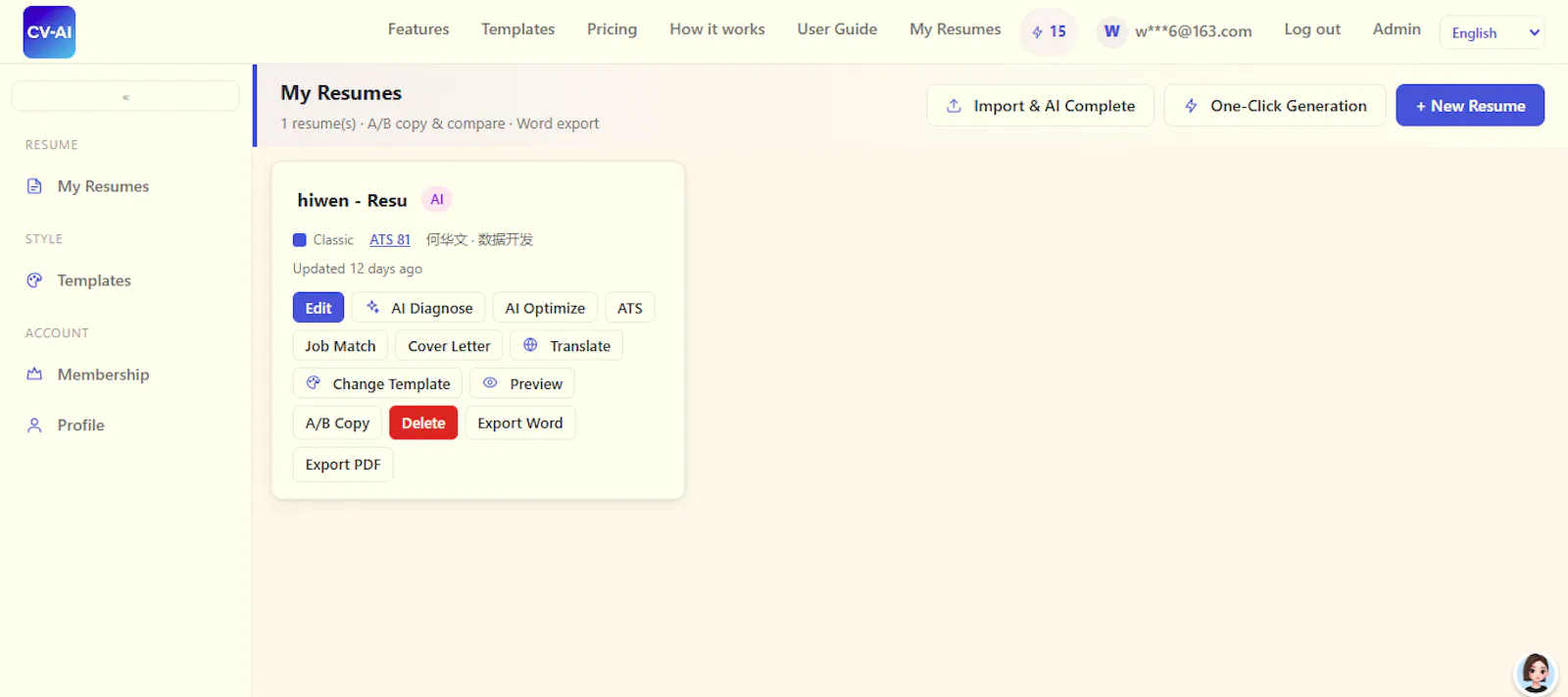Open the chat assistant avatar
This screenshot has width=1568, height=697.
coord(1535,673)
